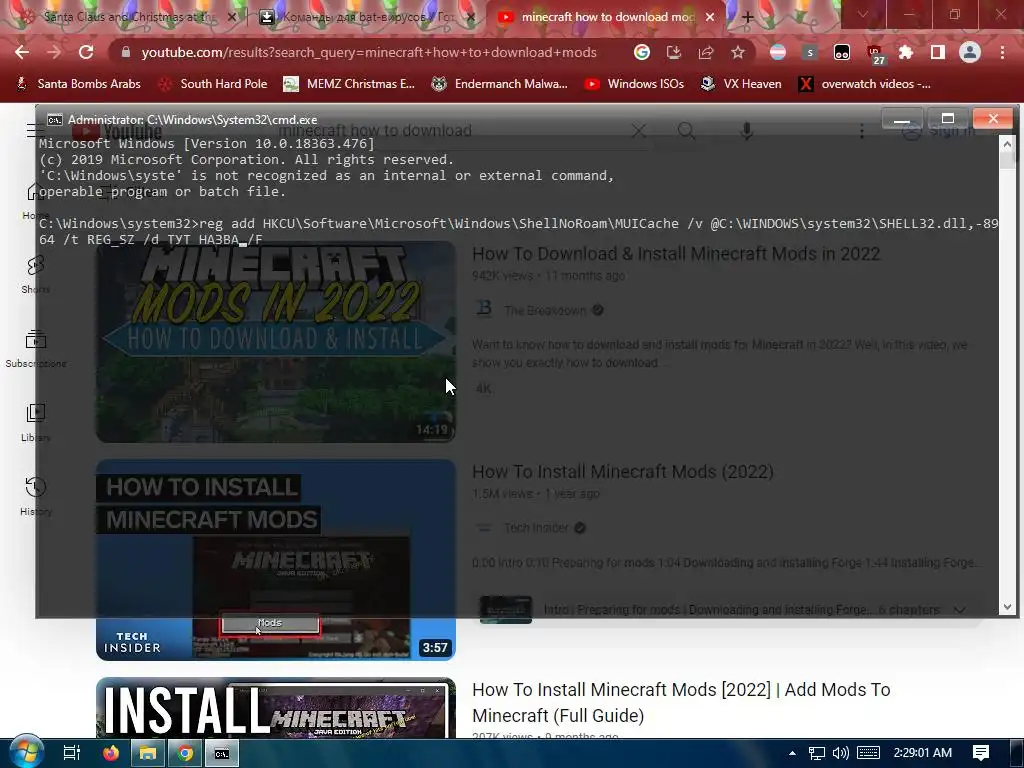1024x768 pixels.
Task: Open the tab search dropdown chevron
Action: (863, 14)
